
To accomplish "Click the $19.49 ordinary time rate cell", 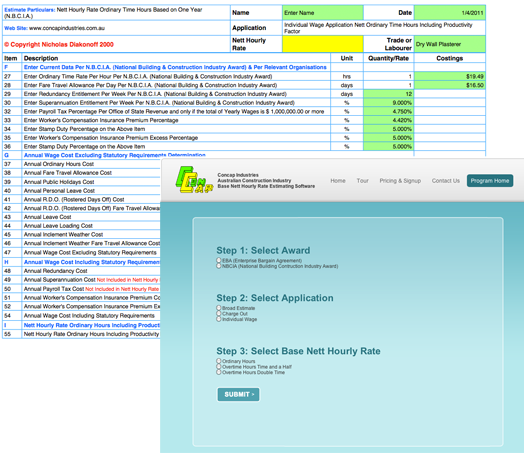I will point(449,76).
